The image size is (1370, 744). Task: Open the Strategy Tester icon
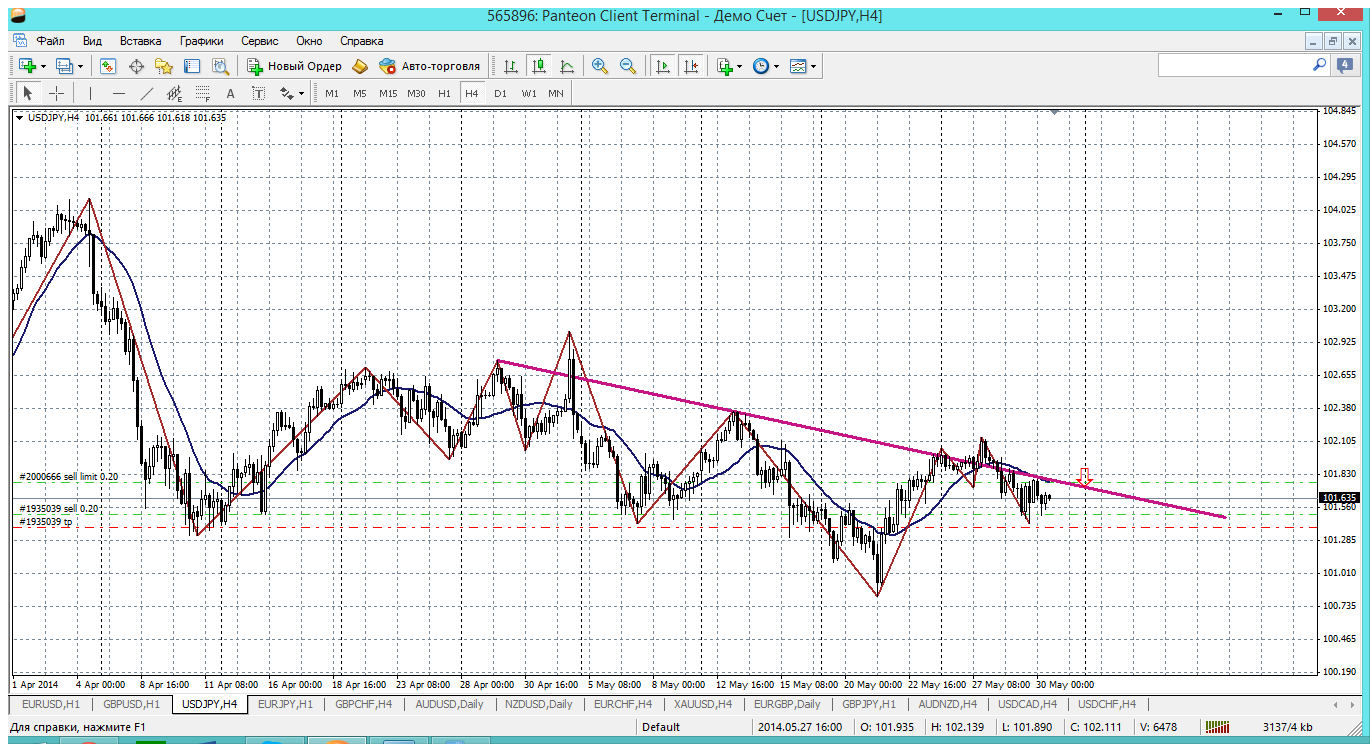tap(220, 66)
